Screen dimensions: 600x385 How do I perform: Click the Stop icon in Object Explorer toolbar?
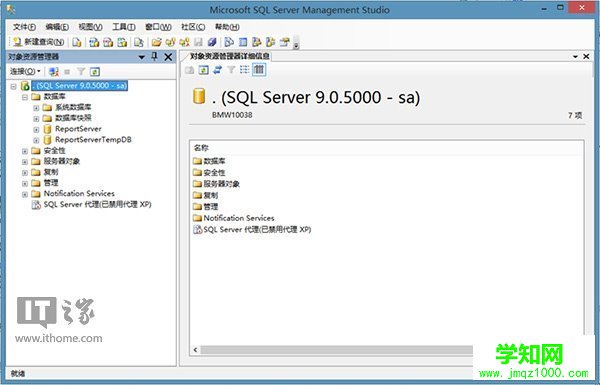pyautogui.click(x=67, y=72)
